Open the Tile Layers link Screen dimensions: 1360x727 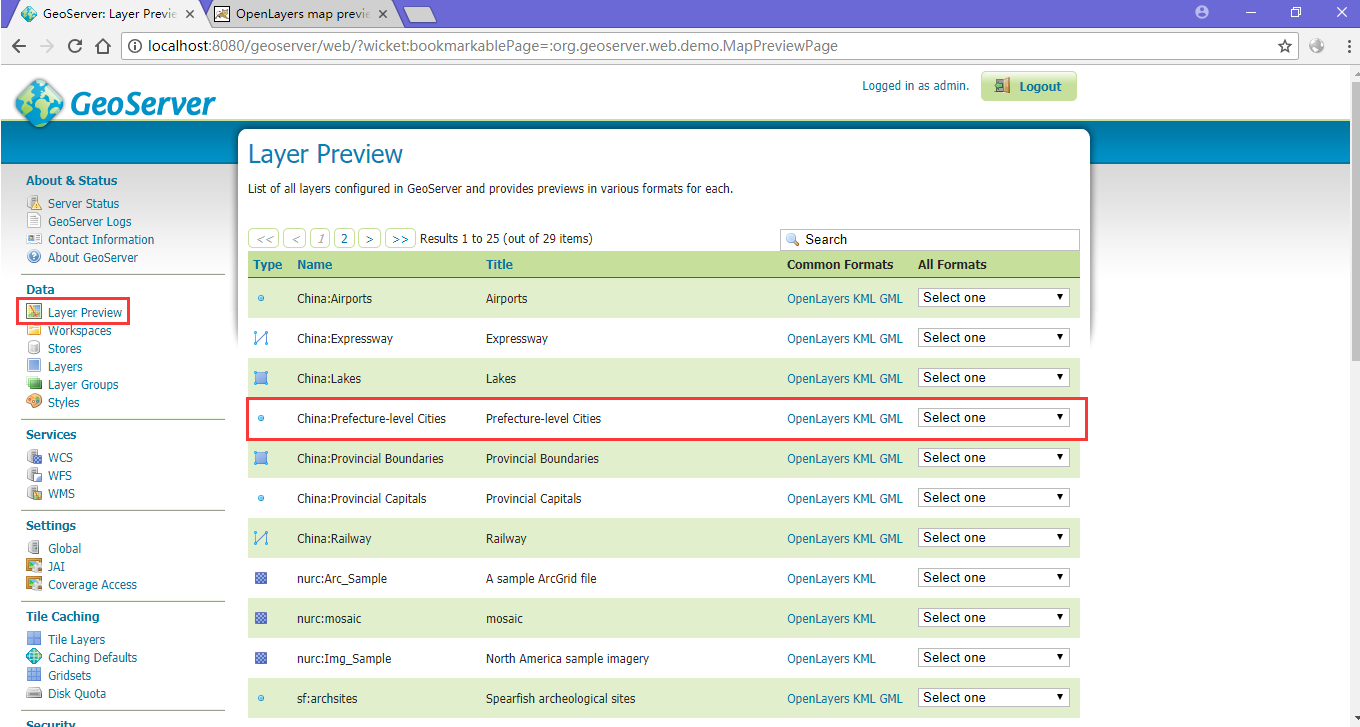pos(77,640)
